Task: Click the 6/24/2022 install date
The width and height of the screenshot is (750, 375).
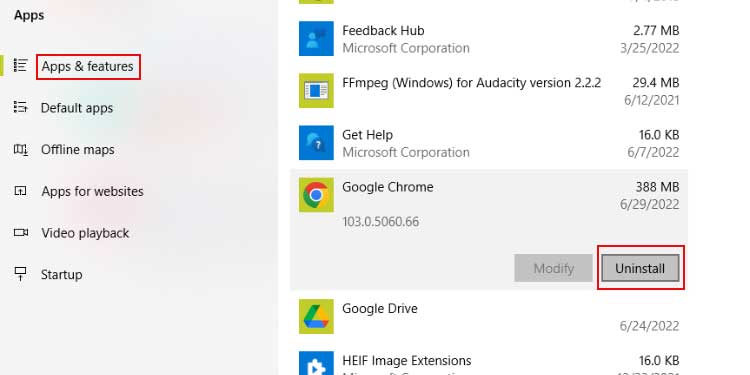Action: (x=650, y=326)
